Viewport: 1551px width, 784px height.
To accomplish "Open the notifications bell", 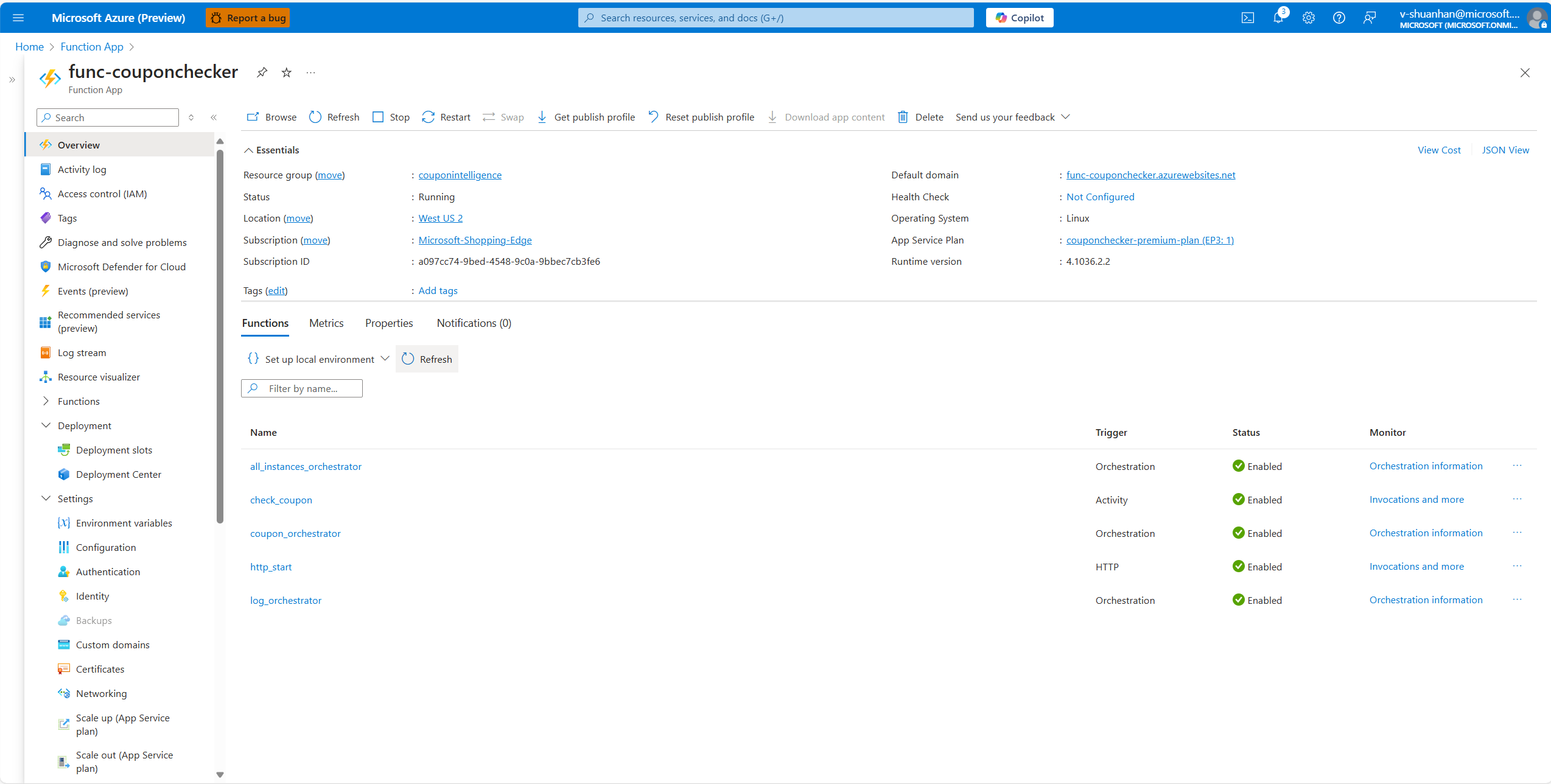I will tap(1278, 18).
